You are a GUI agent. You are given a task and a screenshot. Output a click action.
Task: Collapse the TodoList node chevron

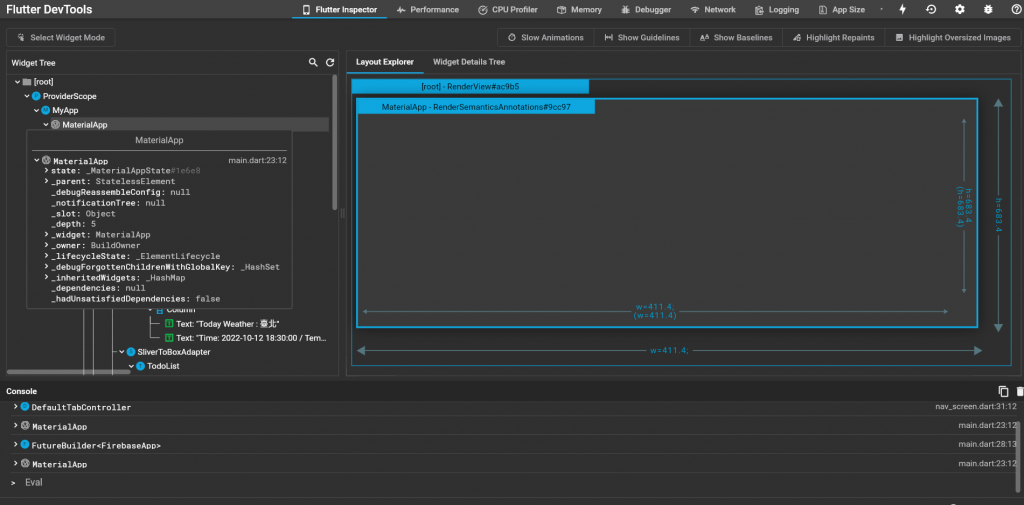point(131,366)
